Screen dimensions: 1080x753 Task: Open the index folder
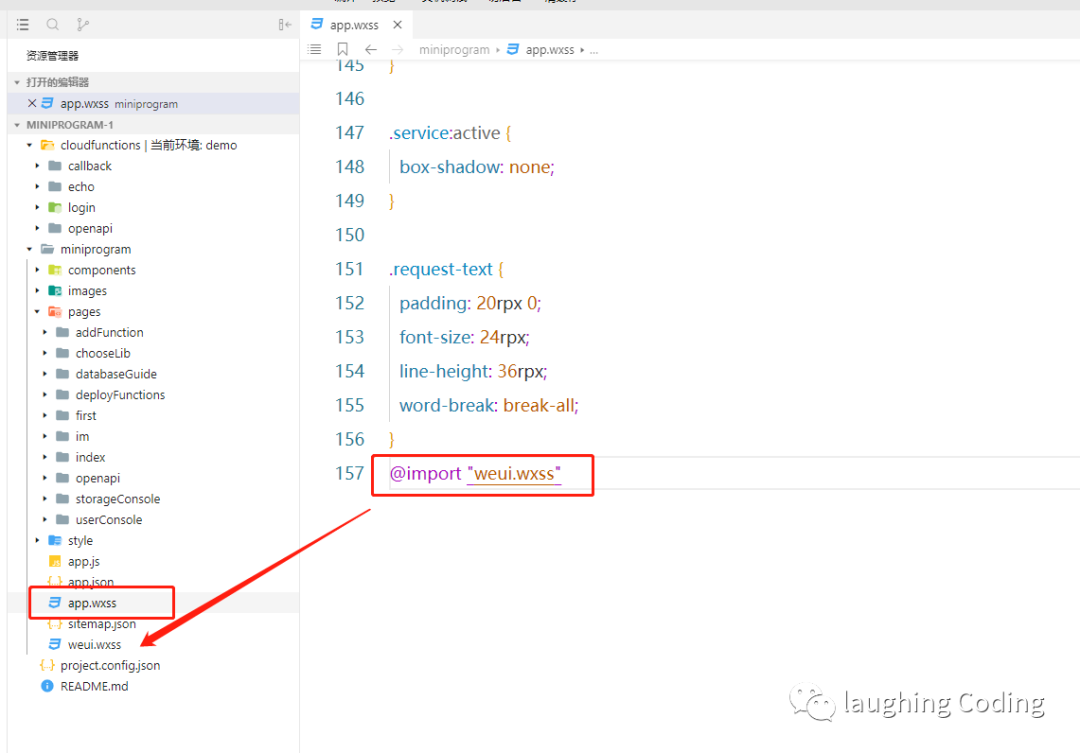click(90, 457)
